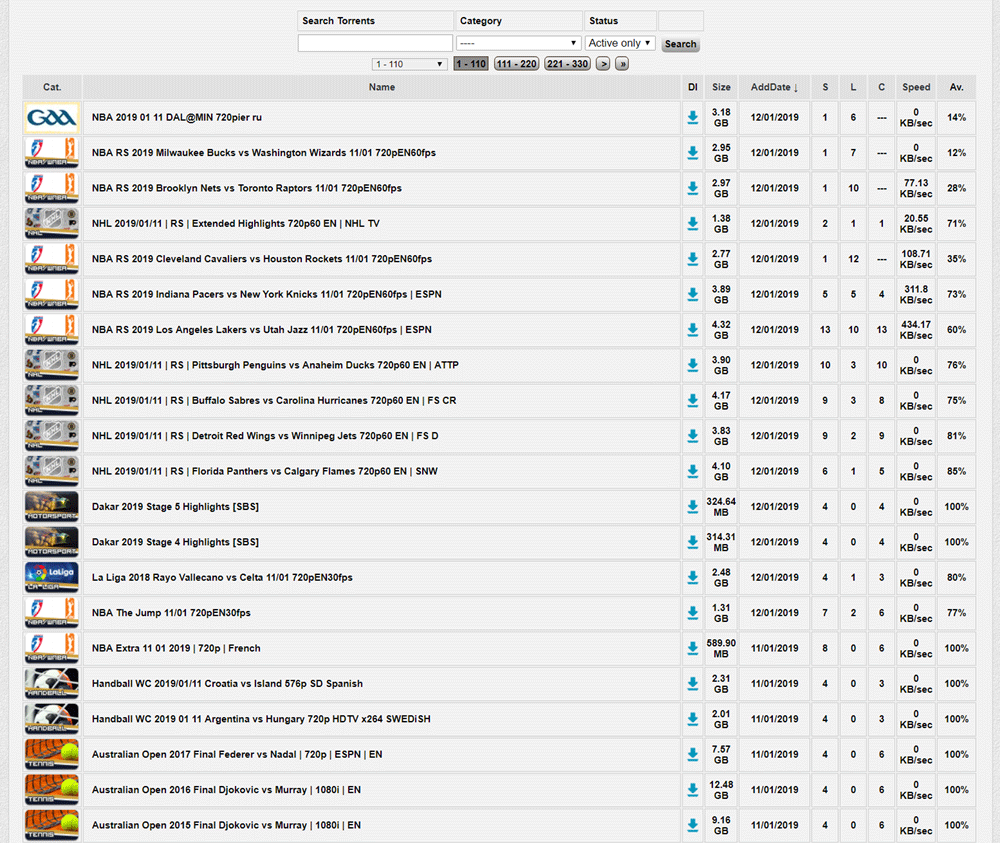
Task: Click Tennis category icon for Australian Open 2017
Action: (52, 754)
